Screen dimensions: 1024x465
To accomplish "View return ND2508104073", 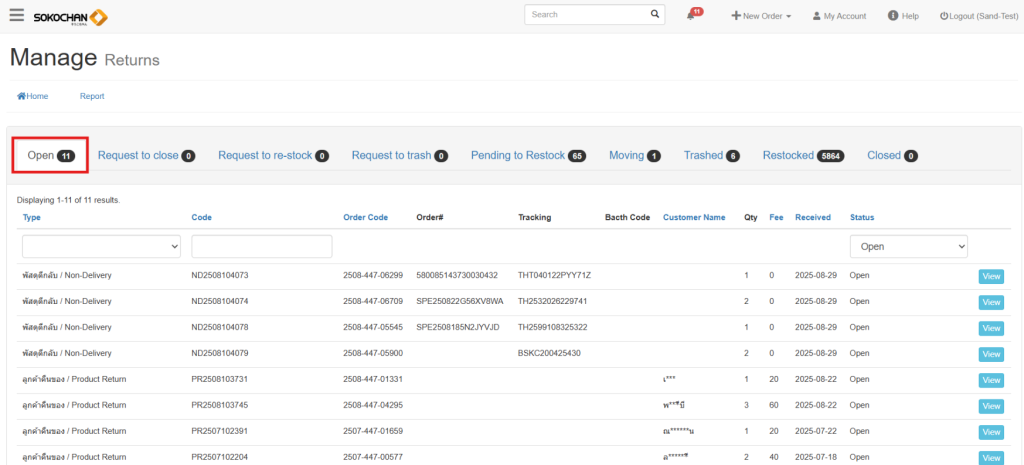I will click(x=990, y=276).
